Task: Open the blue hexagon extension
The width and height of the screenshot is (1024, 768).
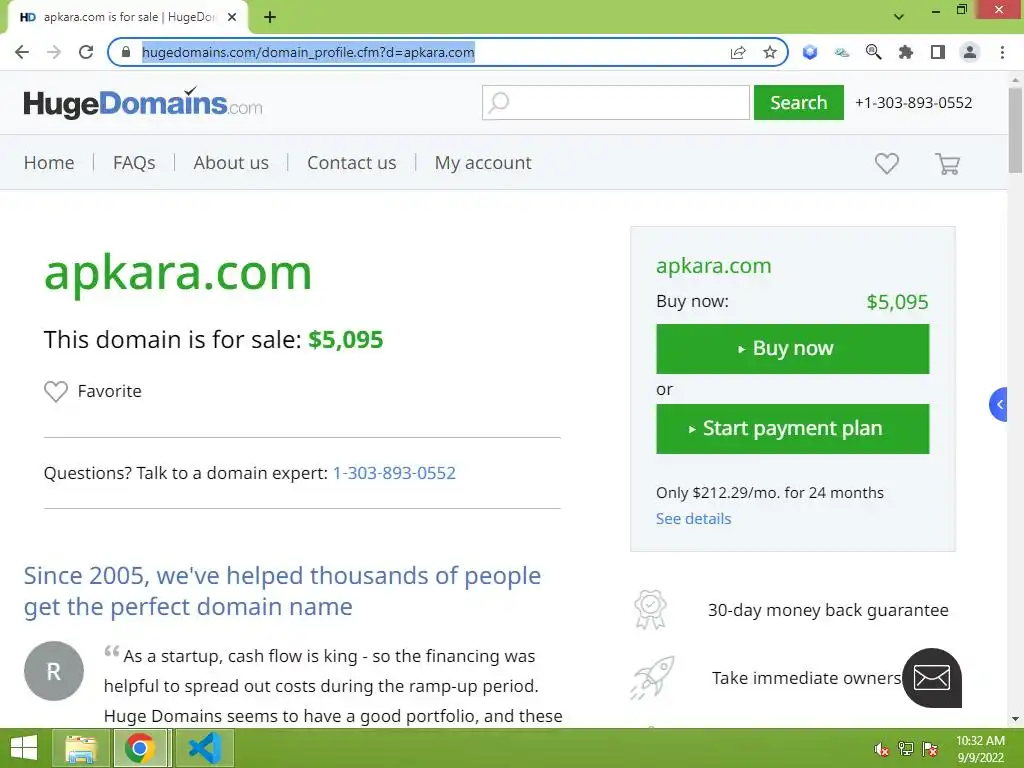Action: [x=810, y=52]
